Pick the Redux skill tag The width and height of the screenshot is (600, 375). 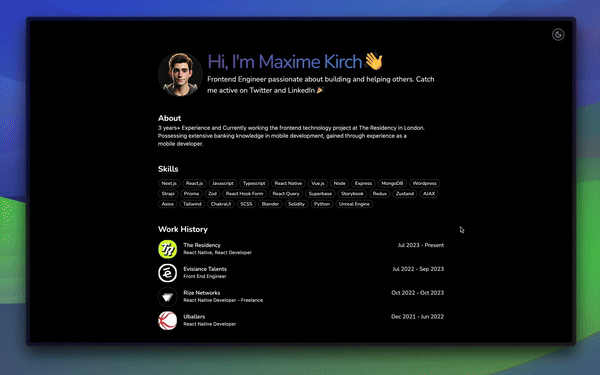(x=380, y=194)
